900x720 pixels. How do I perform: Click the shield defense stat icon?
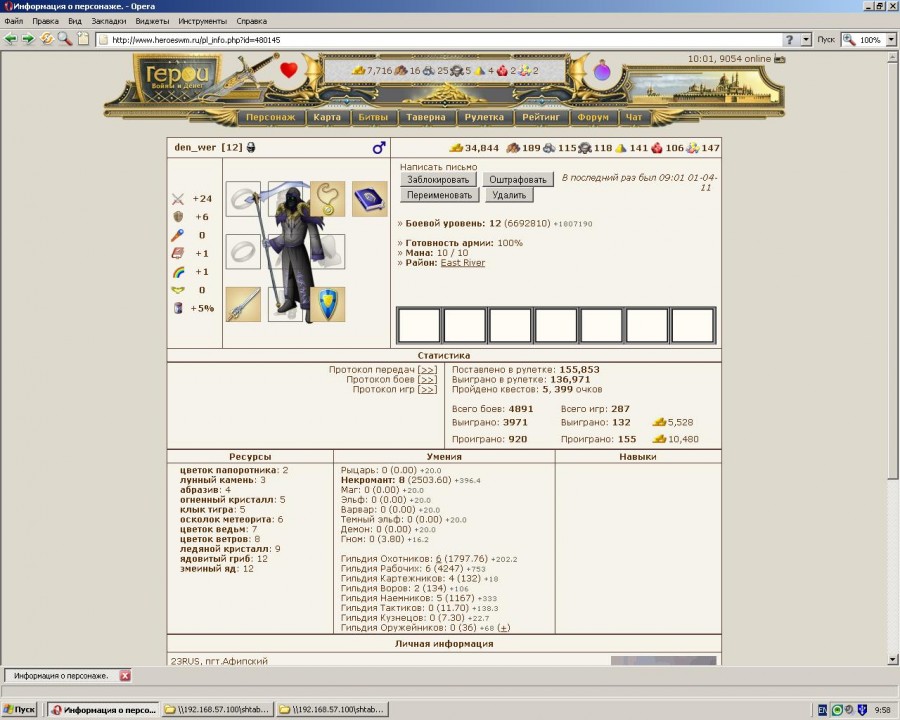coord(178,217)
